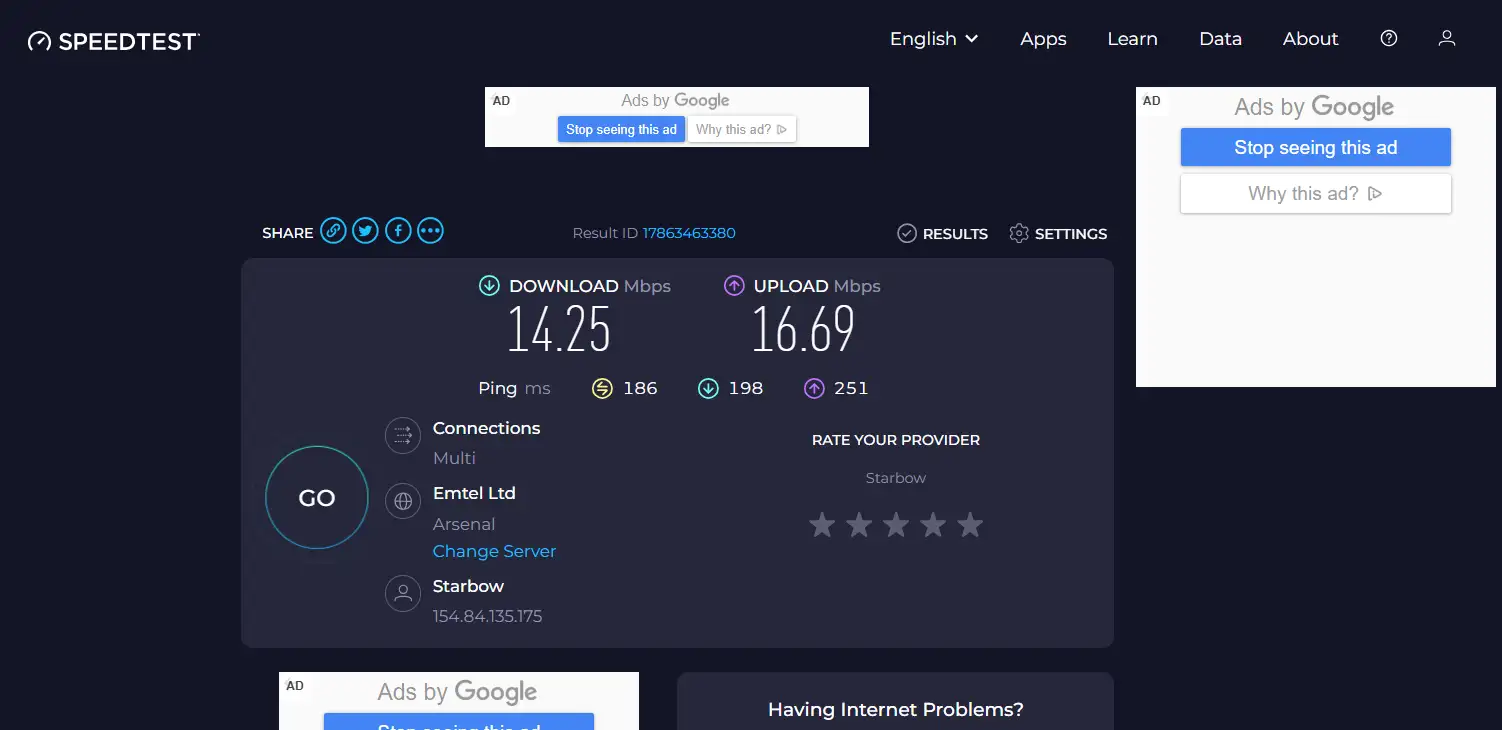Click the RESULTS label
The height and width of the screenshot is (730, 1502).
[955, 234]
